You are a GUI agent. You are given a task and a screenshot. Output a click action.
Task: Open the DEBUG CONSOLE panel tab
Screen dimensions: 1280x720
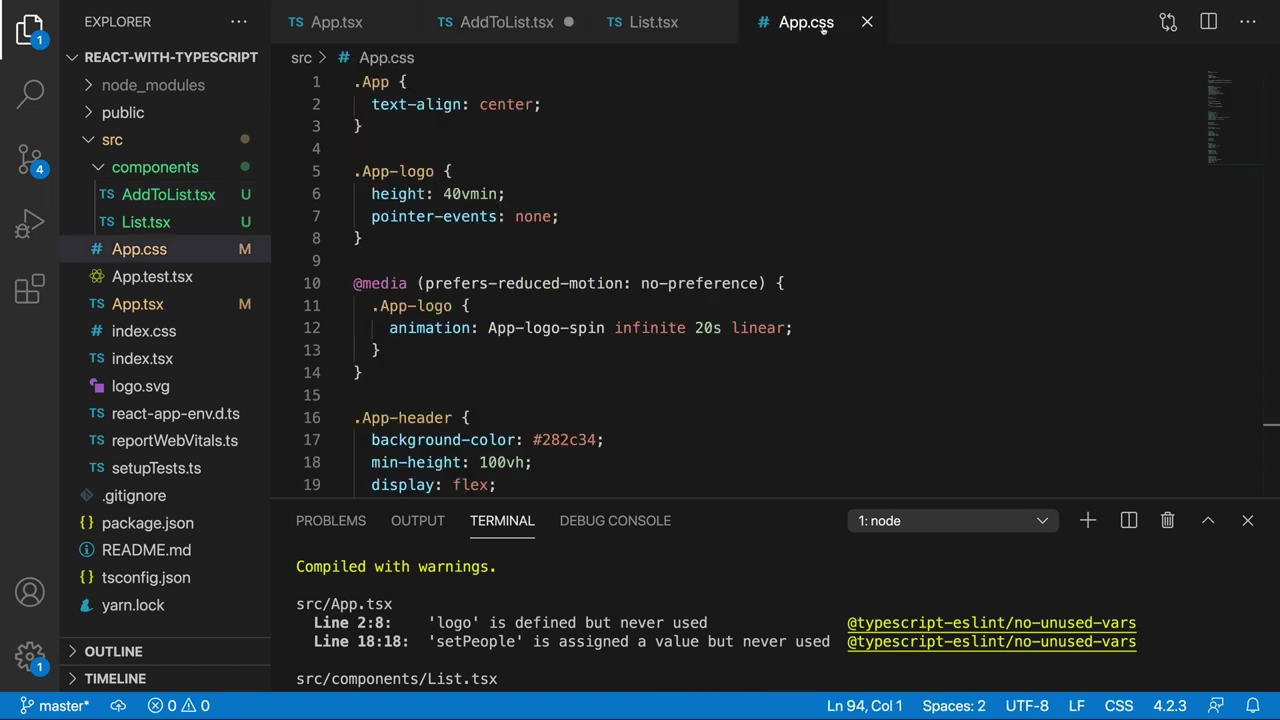click(615, 520)
